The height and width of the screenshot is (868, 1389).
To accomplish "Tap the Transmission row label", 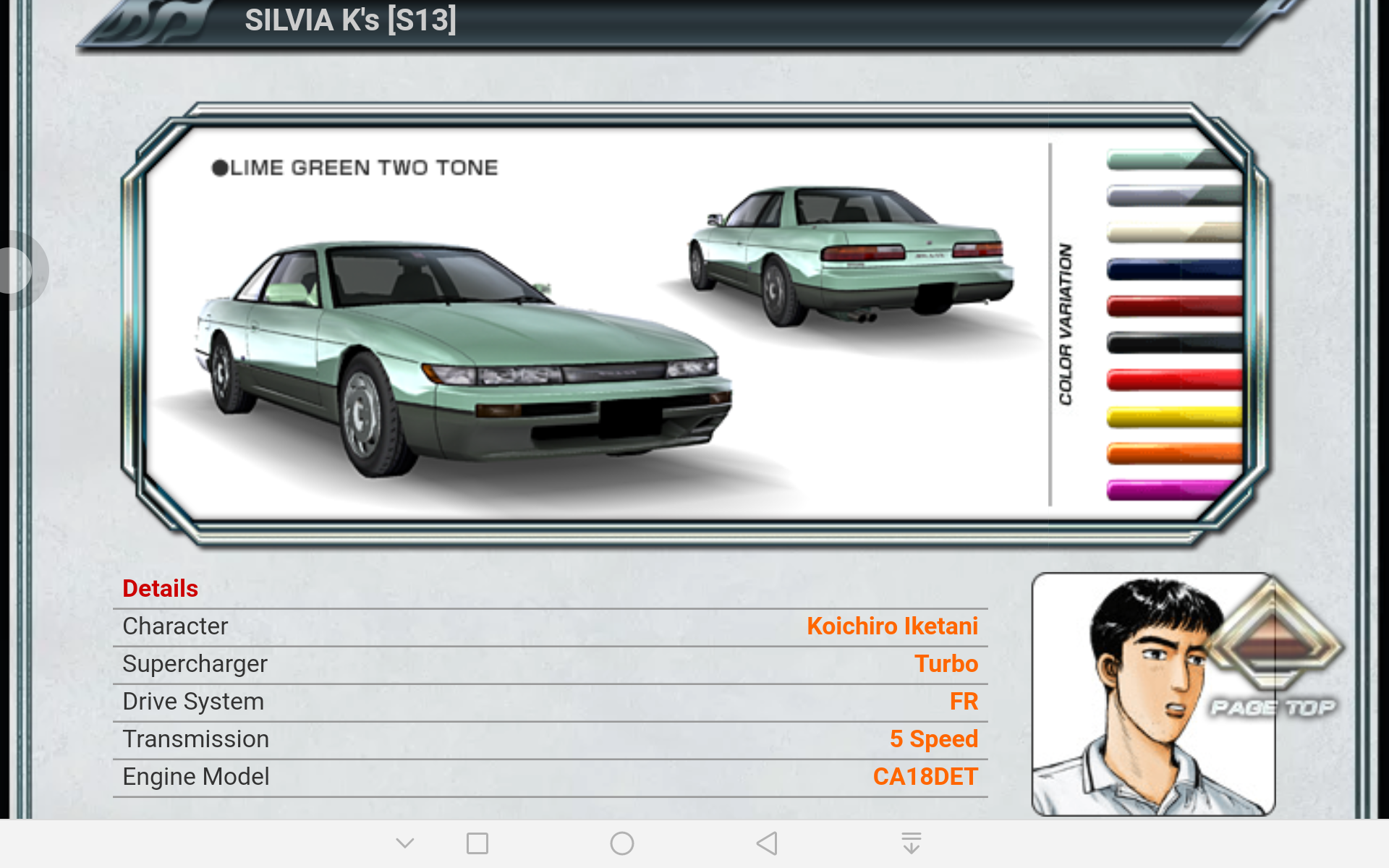I will pyautogui.click(x=196, y=739).
